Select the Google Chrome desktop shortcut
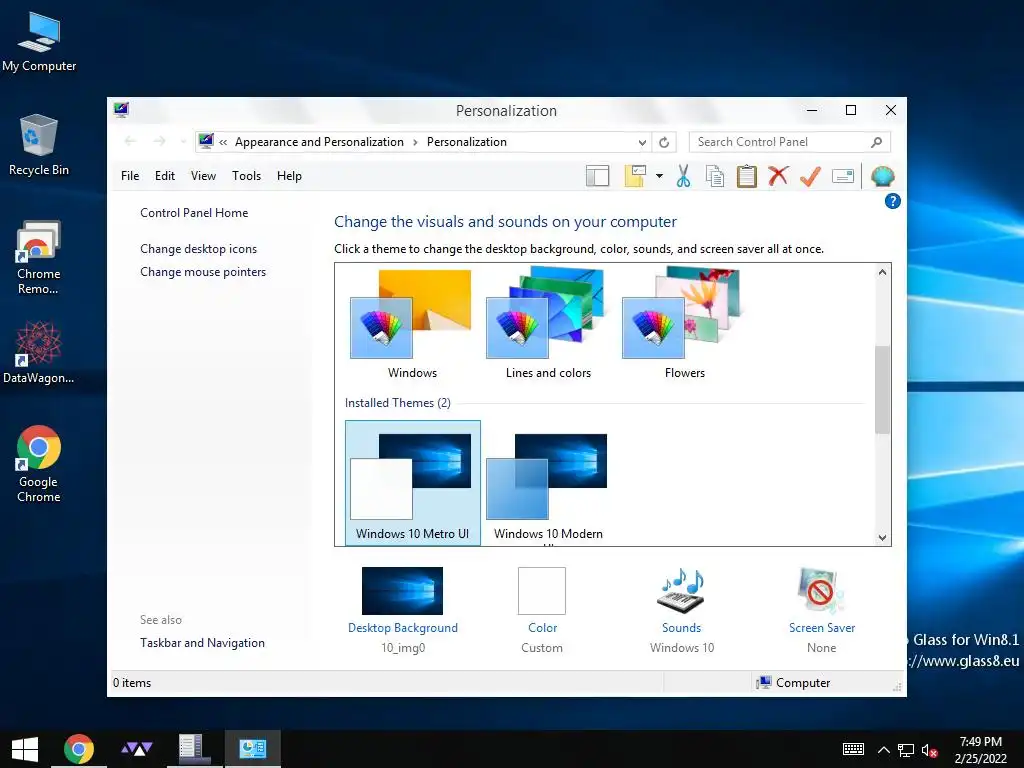Screen dimensions: 1024x768 tap(39, 464)
